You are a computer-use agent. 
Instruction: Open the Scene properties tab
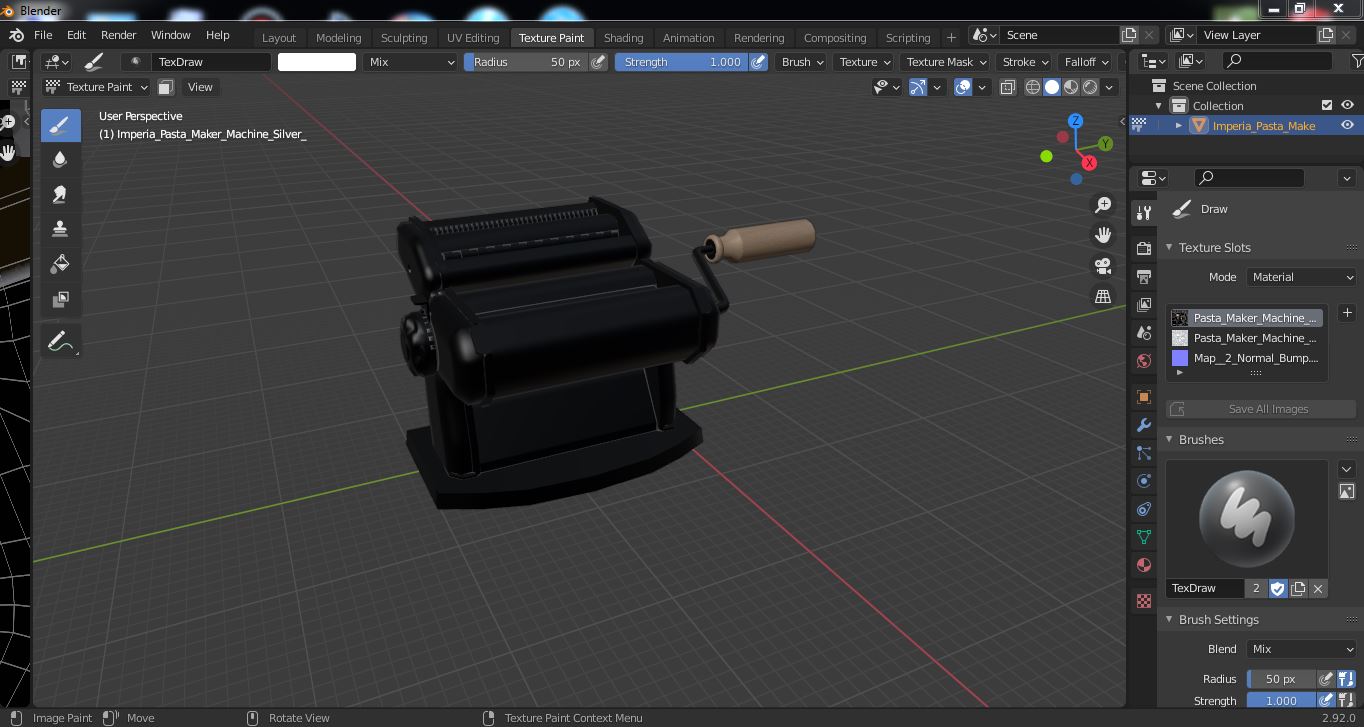(x=1144, y=332)
